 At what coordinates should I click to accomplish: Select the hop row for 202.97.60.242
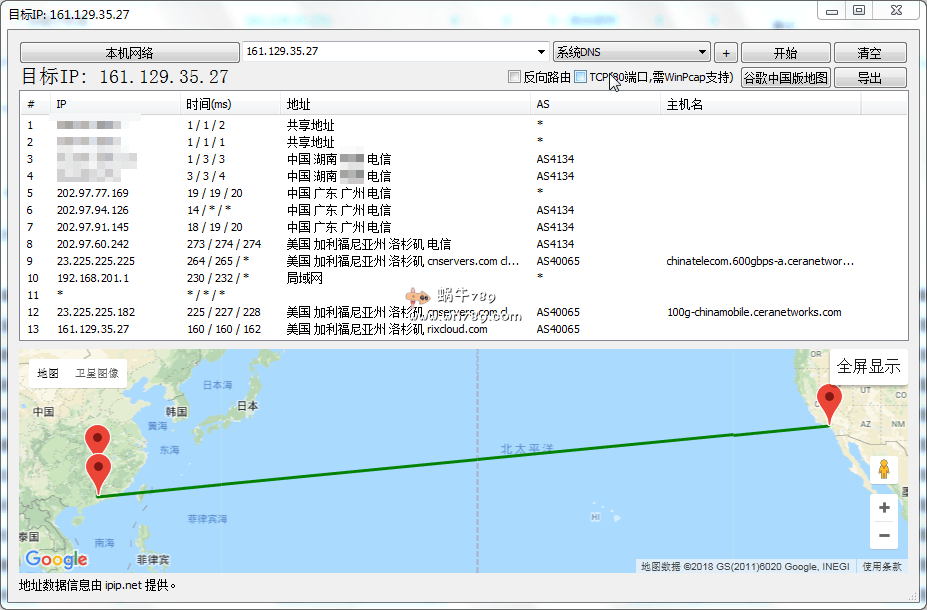tap(92, 244)
